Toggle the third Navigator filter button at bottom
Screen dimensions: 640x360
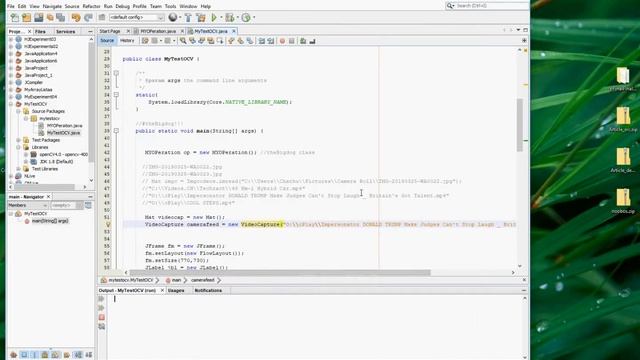pos(35,355)
